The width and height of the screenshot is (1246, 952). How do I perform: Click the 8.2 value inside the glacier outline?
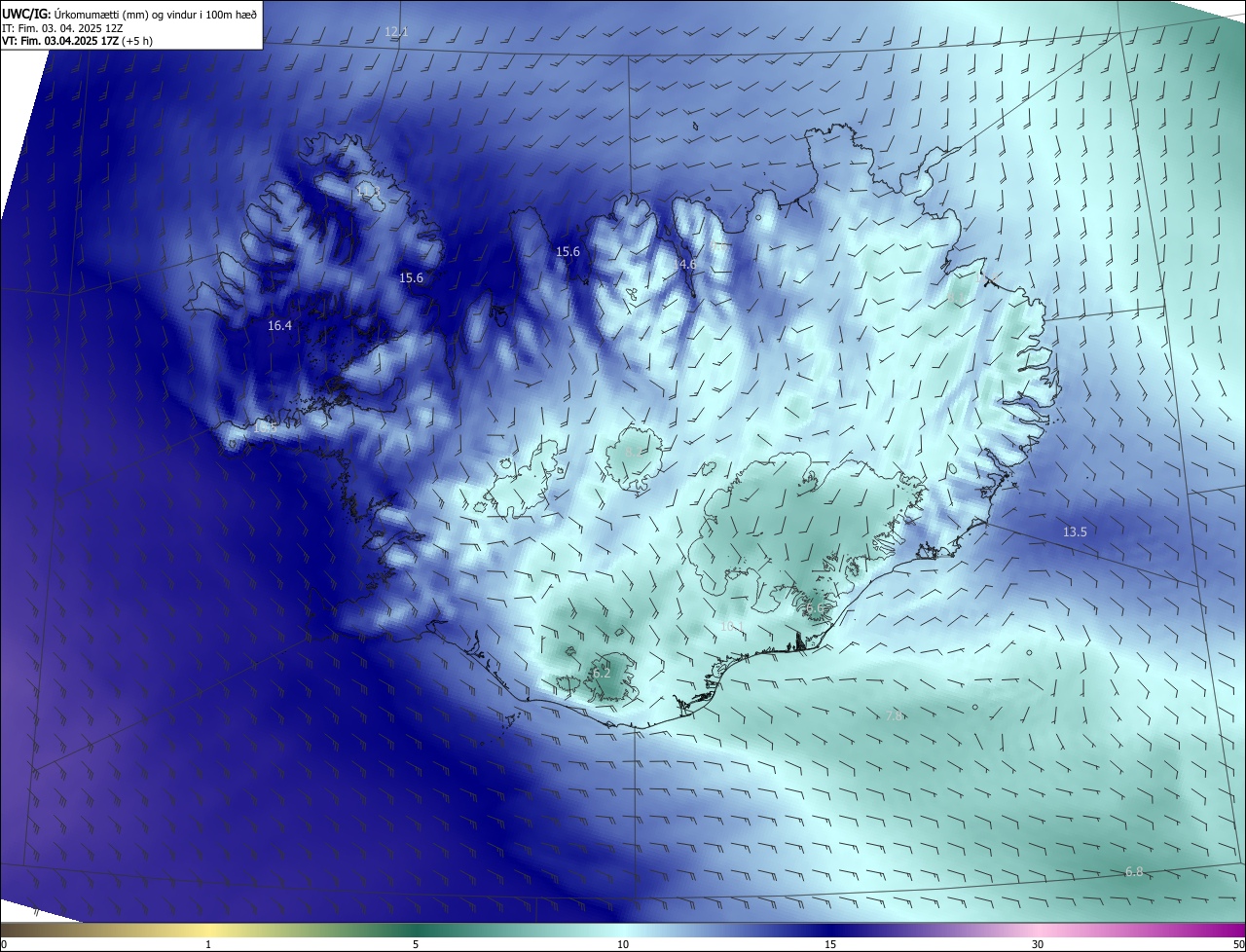pos(633,451)
